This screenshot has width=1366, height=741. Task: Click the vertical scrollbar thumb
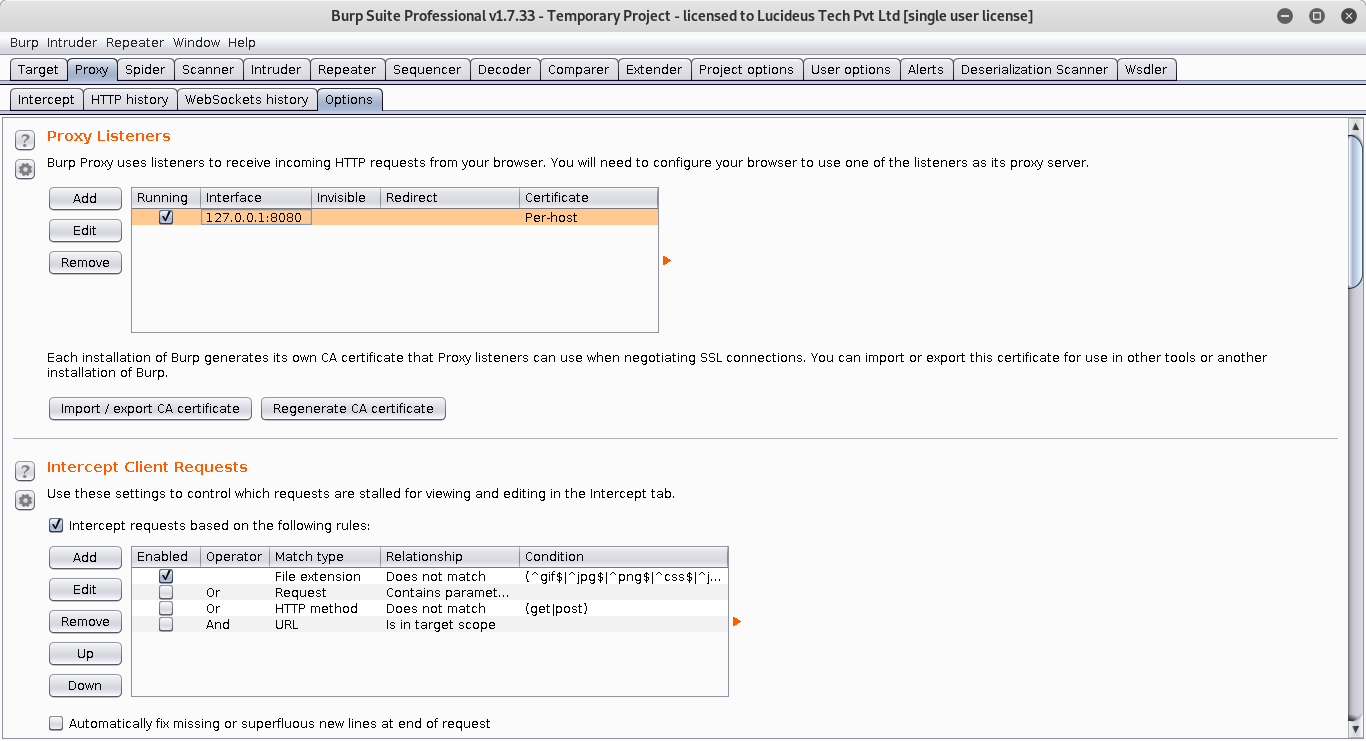click(1356, 210)
